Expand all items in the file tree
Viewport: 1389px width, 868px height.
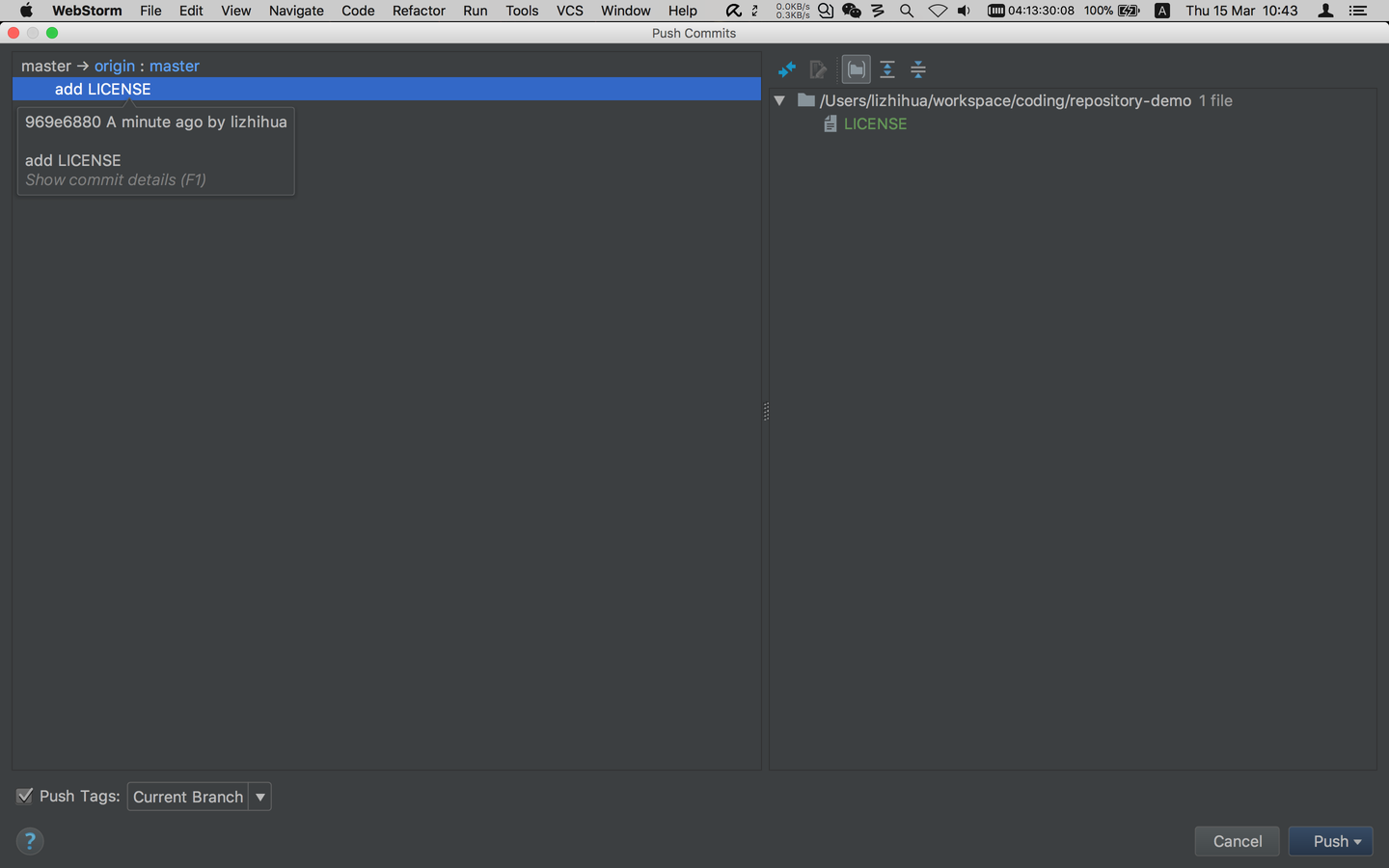[886, 68]
